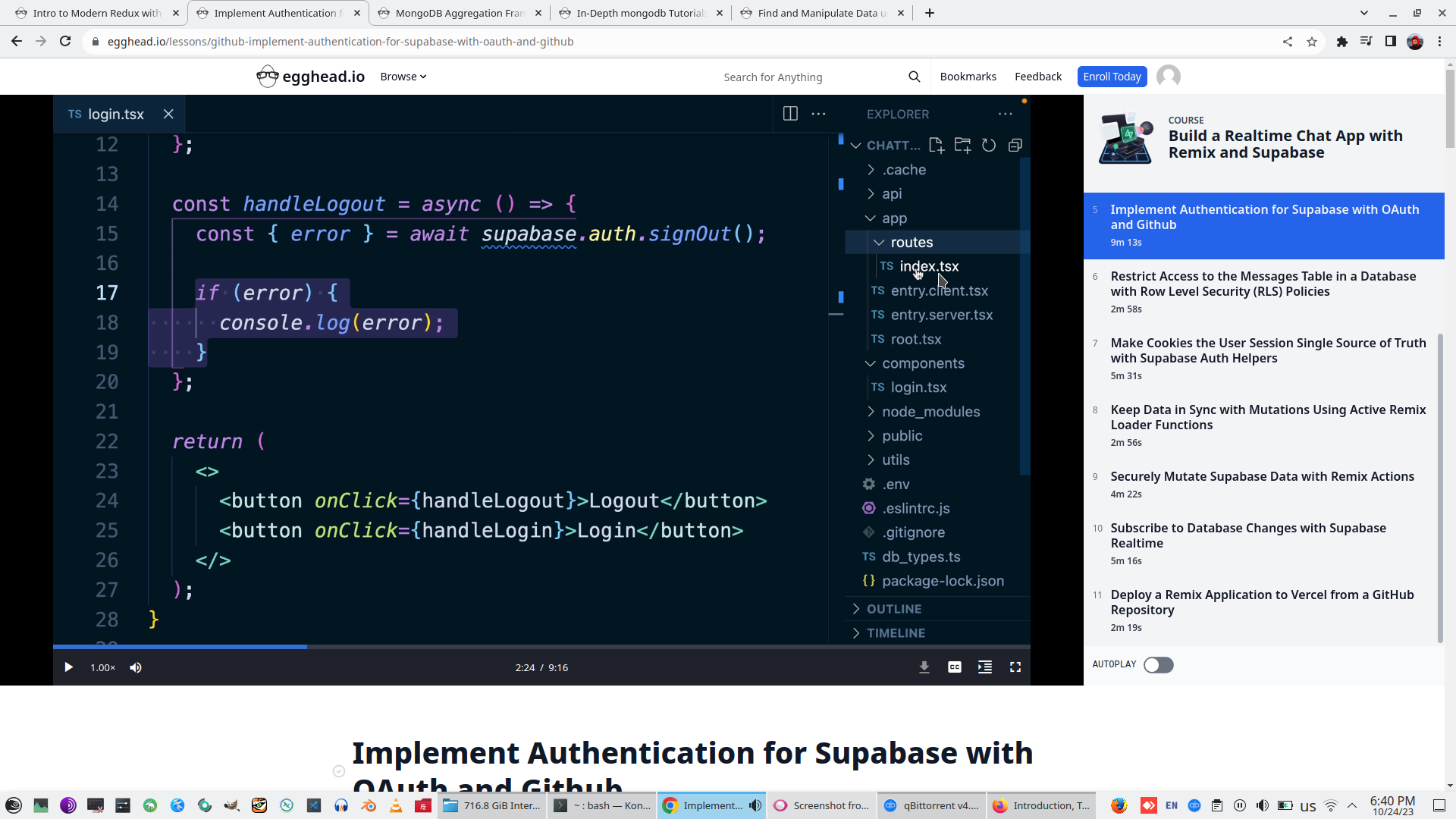The width and height of the screenshot is (1456, 819).
Task: Seek in the video progress bar
Action: [531, 647]
